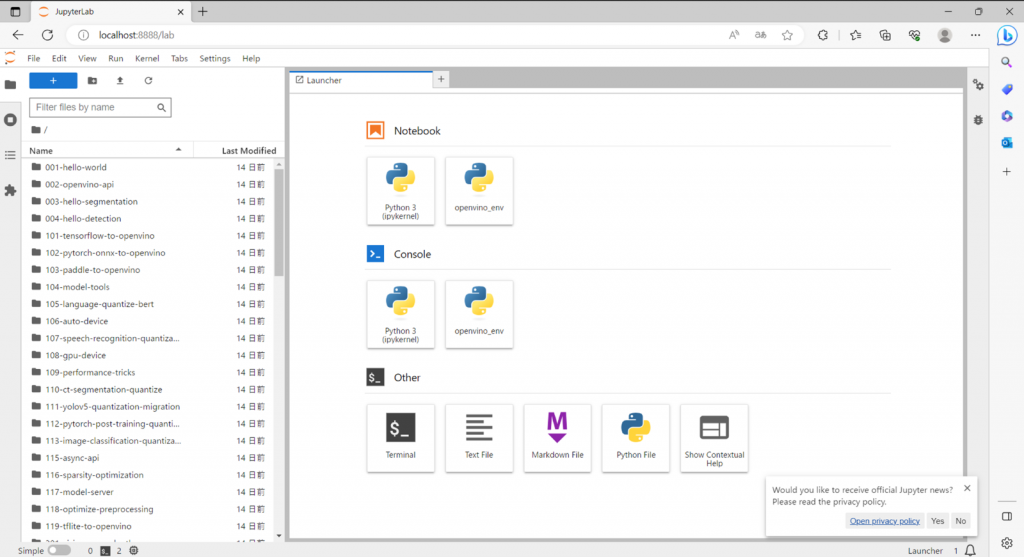Viewport: 1024px width, 557px height.
Task: Select 102-pytorch-onnx-to-openvino folder
Action: pos(150,253)
